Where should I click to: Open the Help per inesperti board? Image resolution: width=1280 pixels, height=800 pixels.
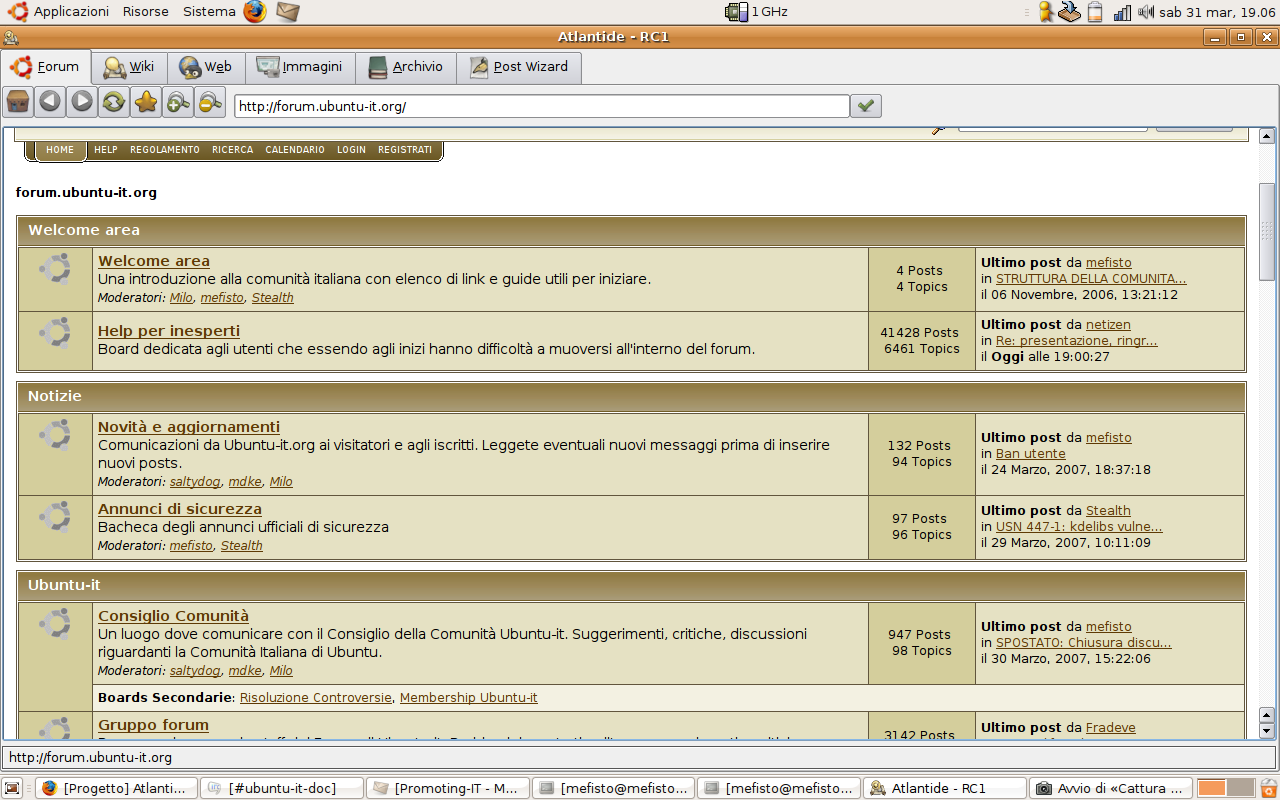click(169, 331)
